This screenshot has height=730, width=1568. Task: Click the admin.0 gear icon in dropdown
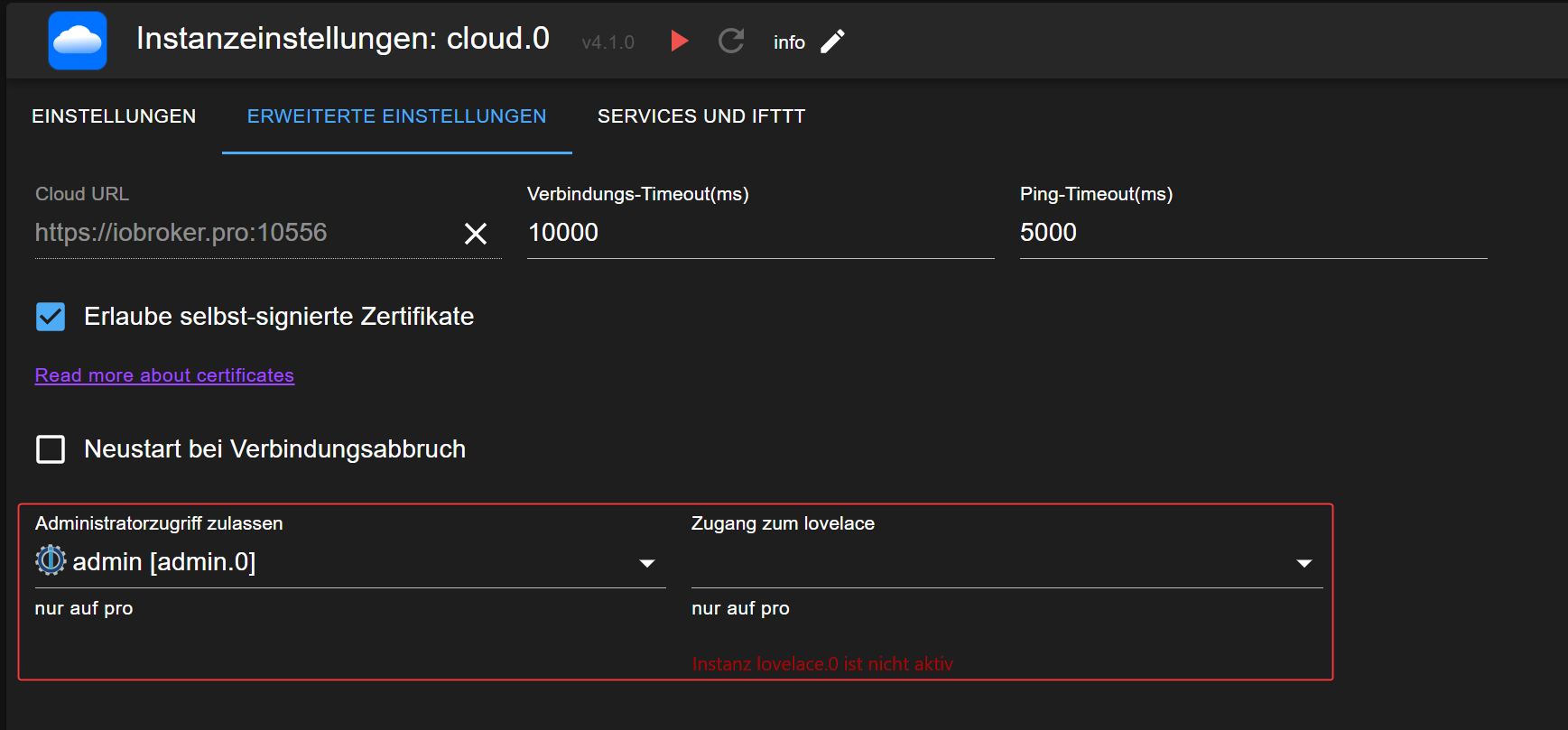click(x=51, y=560)
